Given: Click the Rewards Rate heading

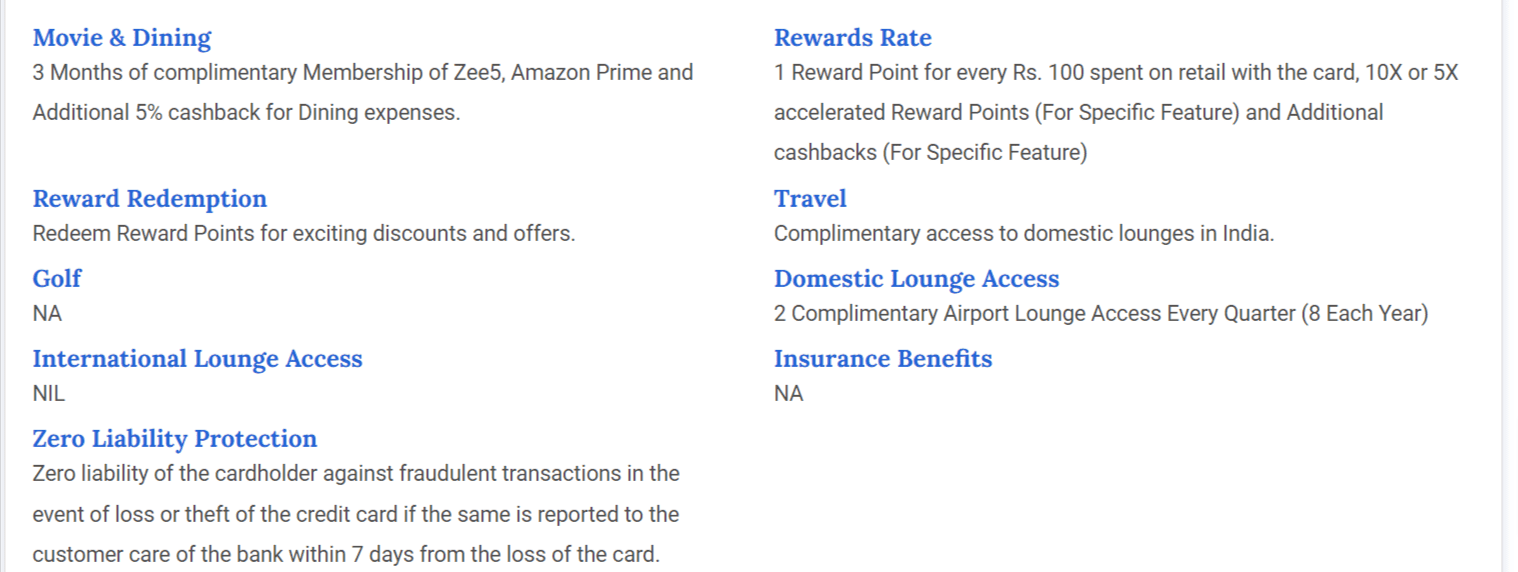Looking at the screenshot, I should click(x=852, y=38).
